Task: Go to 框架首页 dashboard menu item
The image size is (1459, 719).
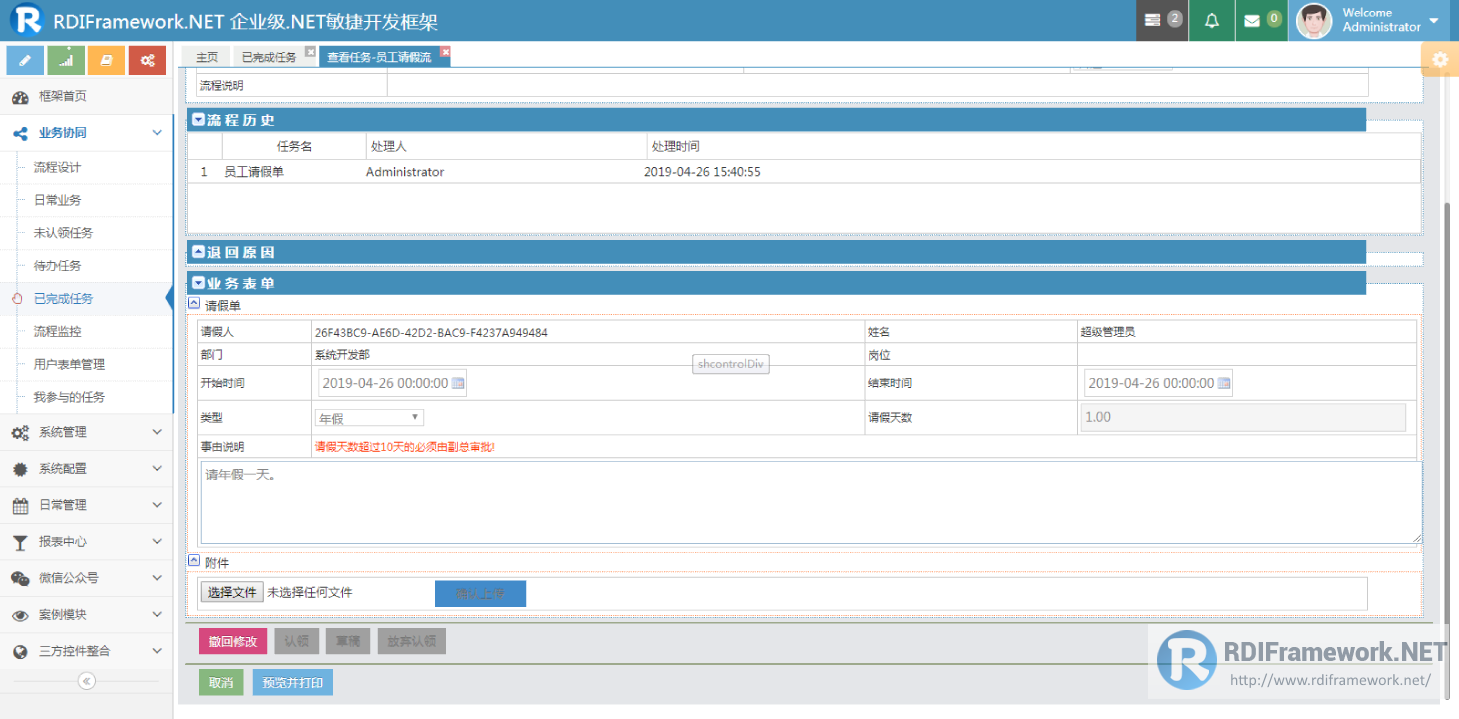Action: 86,96
